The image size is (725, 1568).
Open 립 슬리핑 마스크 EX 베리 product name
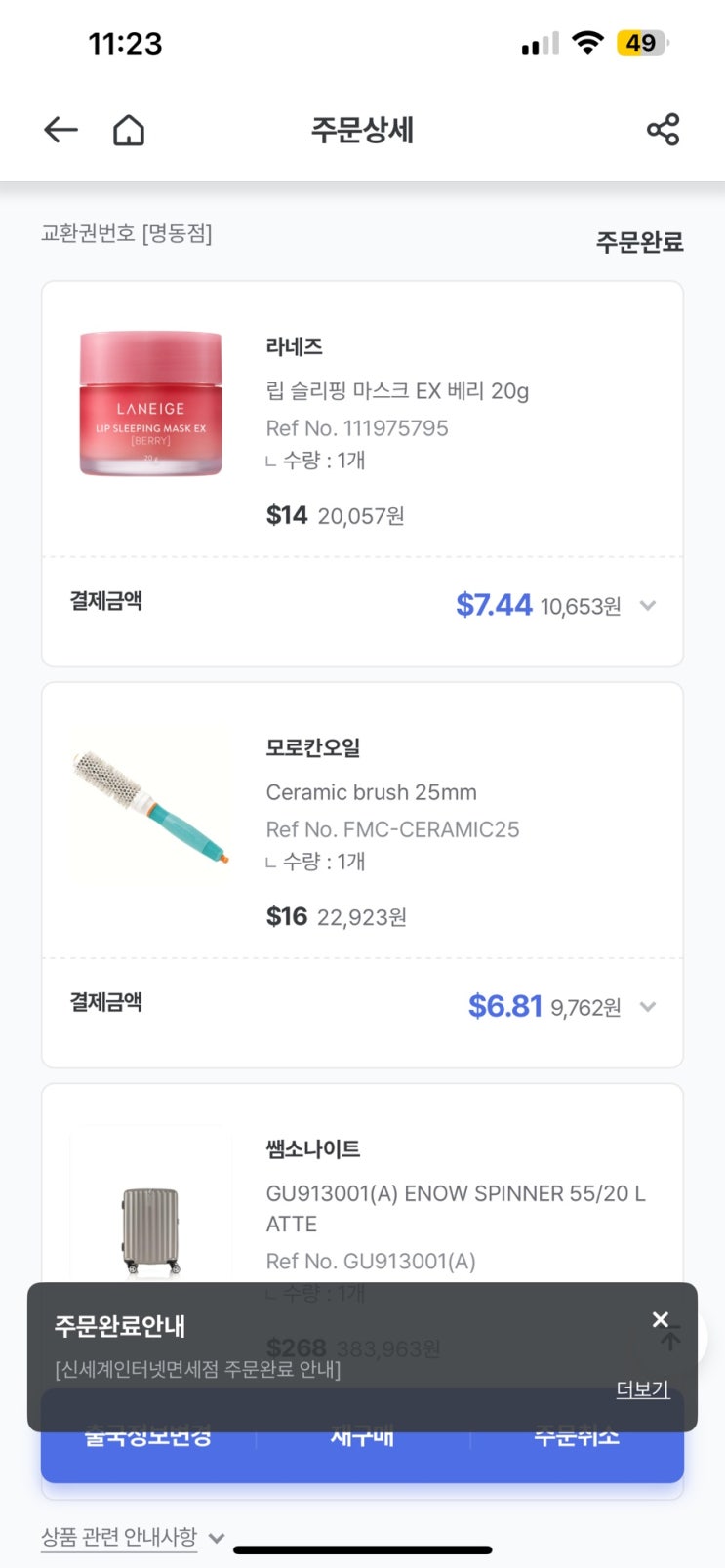click(397, 391)
